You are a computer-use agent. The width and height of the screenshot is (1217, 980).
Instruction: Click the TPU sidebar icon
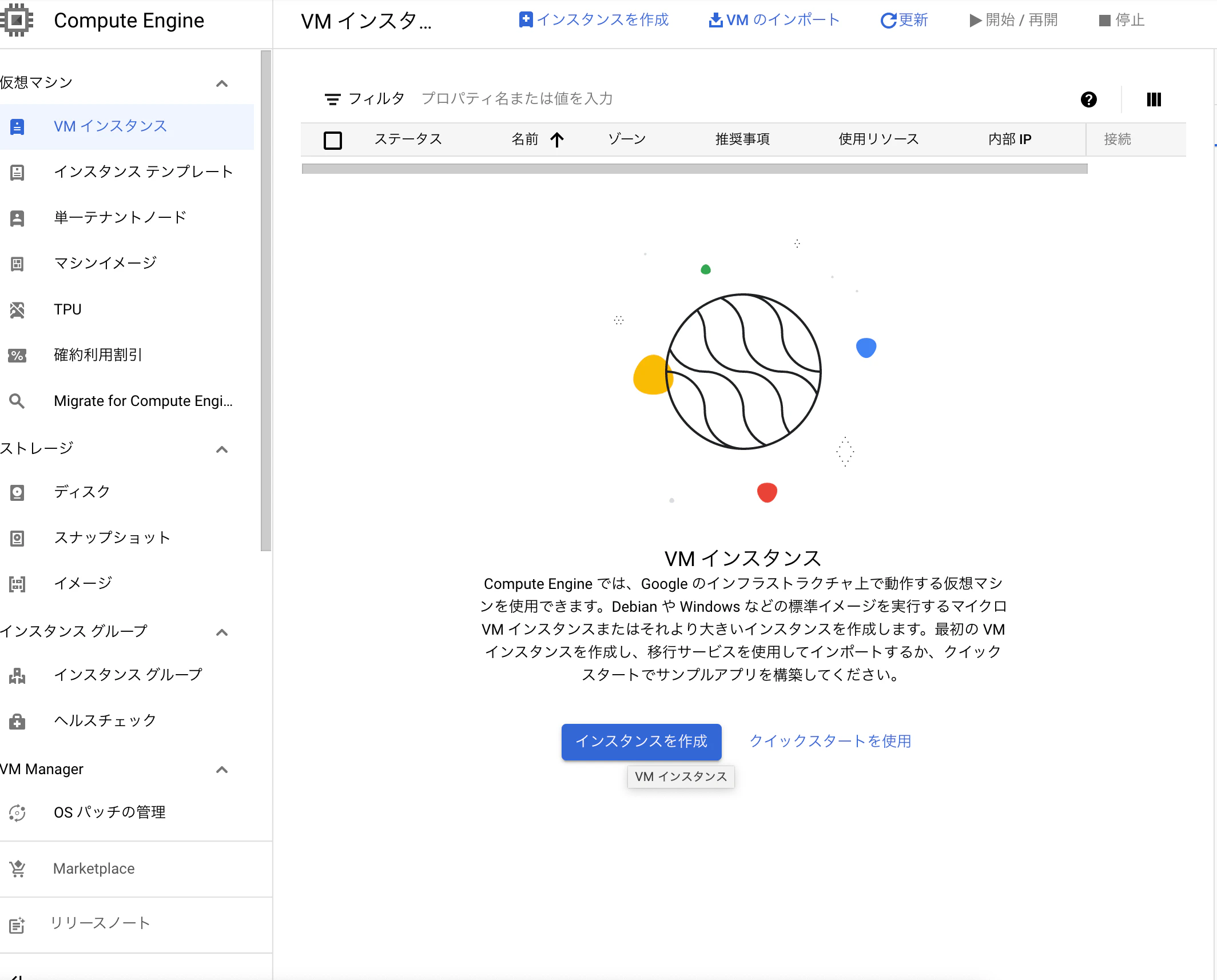click(17, 309)
